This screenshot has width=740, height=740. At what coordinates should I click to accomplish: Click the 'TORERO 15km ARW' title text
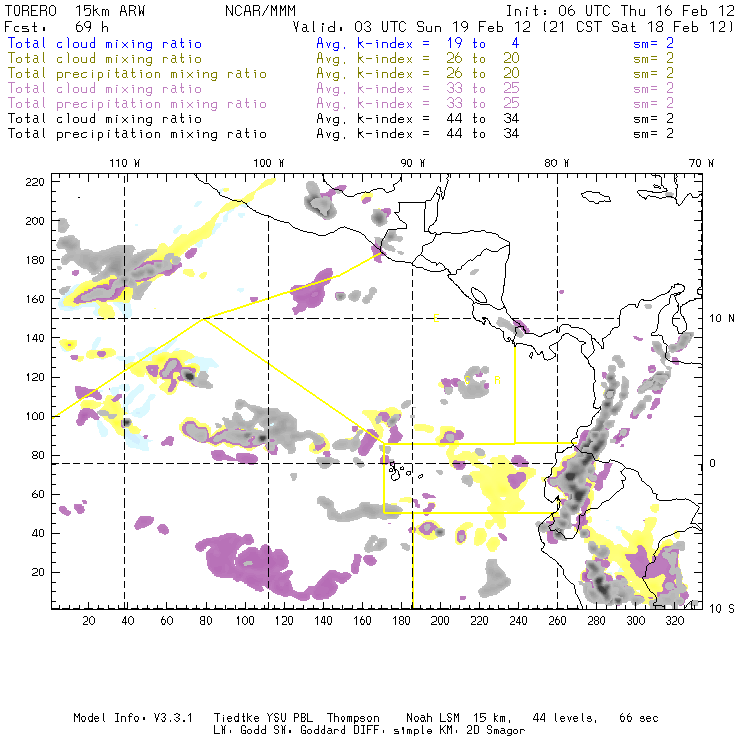point(75,11)
